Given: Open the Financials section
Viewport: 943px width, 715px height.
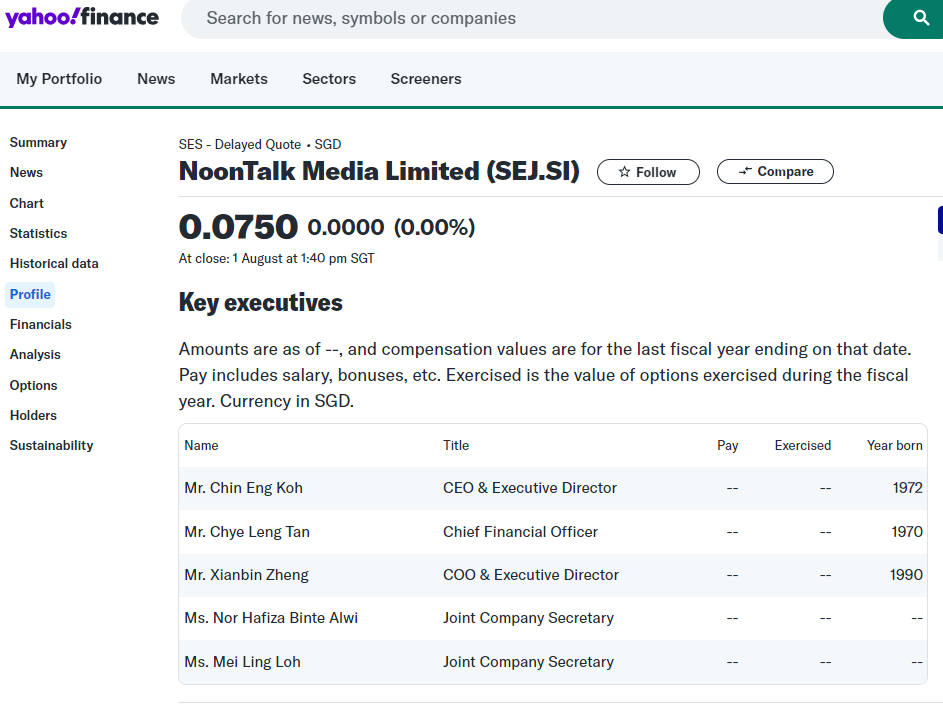Looking at the screenshot, I should (x=40, y=325).
